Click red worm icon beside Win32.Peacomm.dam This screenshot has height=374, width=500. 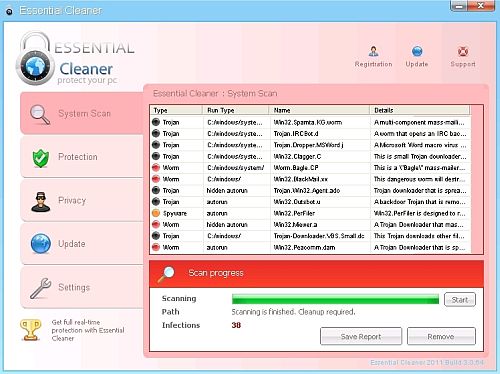pos(156,247)
